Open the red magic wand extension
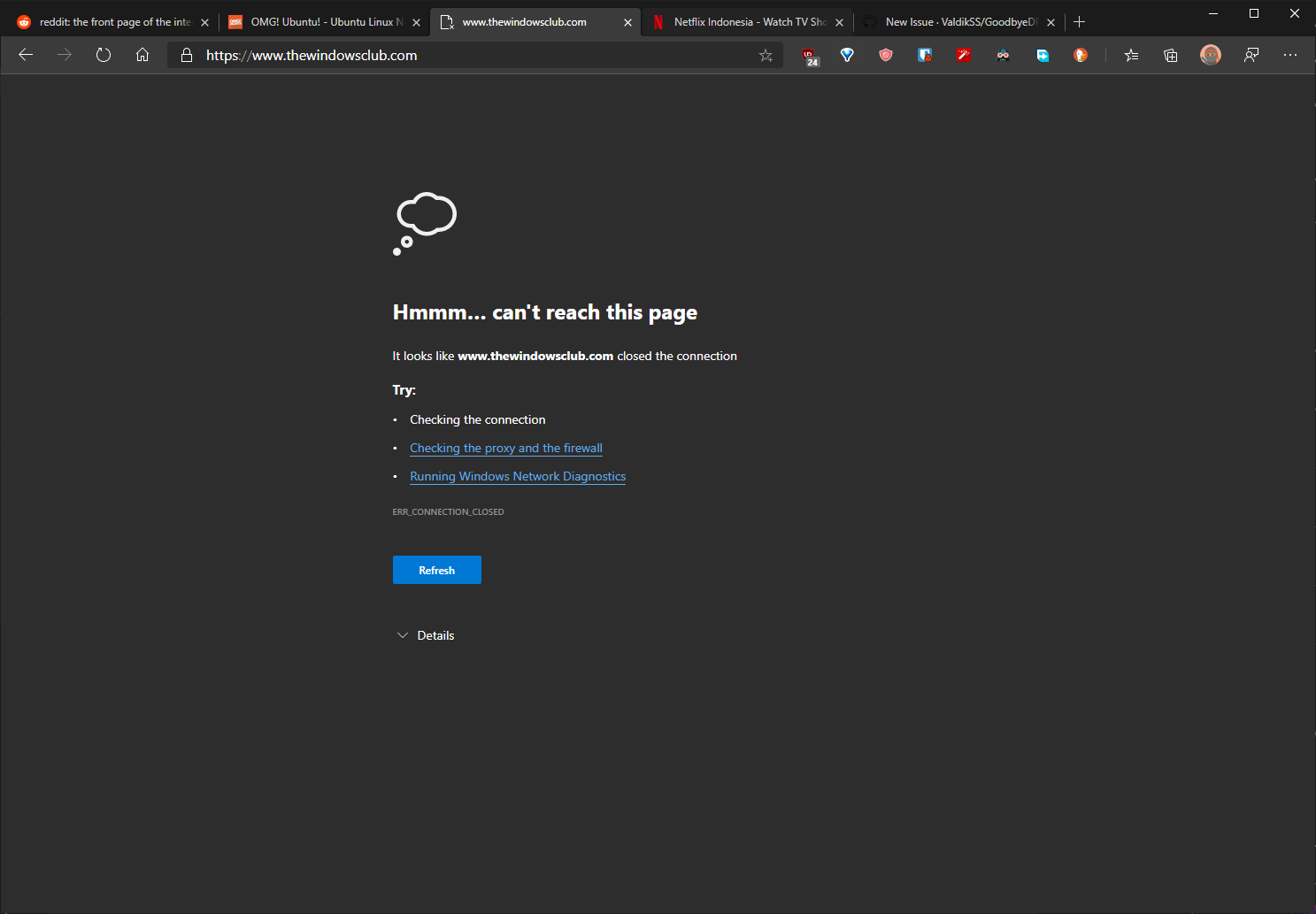 964,55
